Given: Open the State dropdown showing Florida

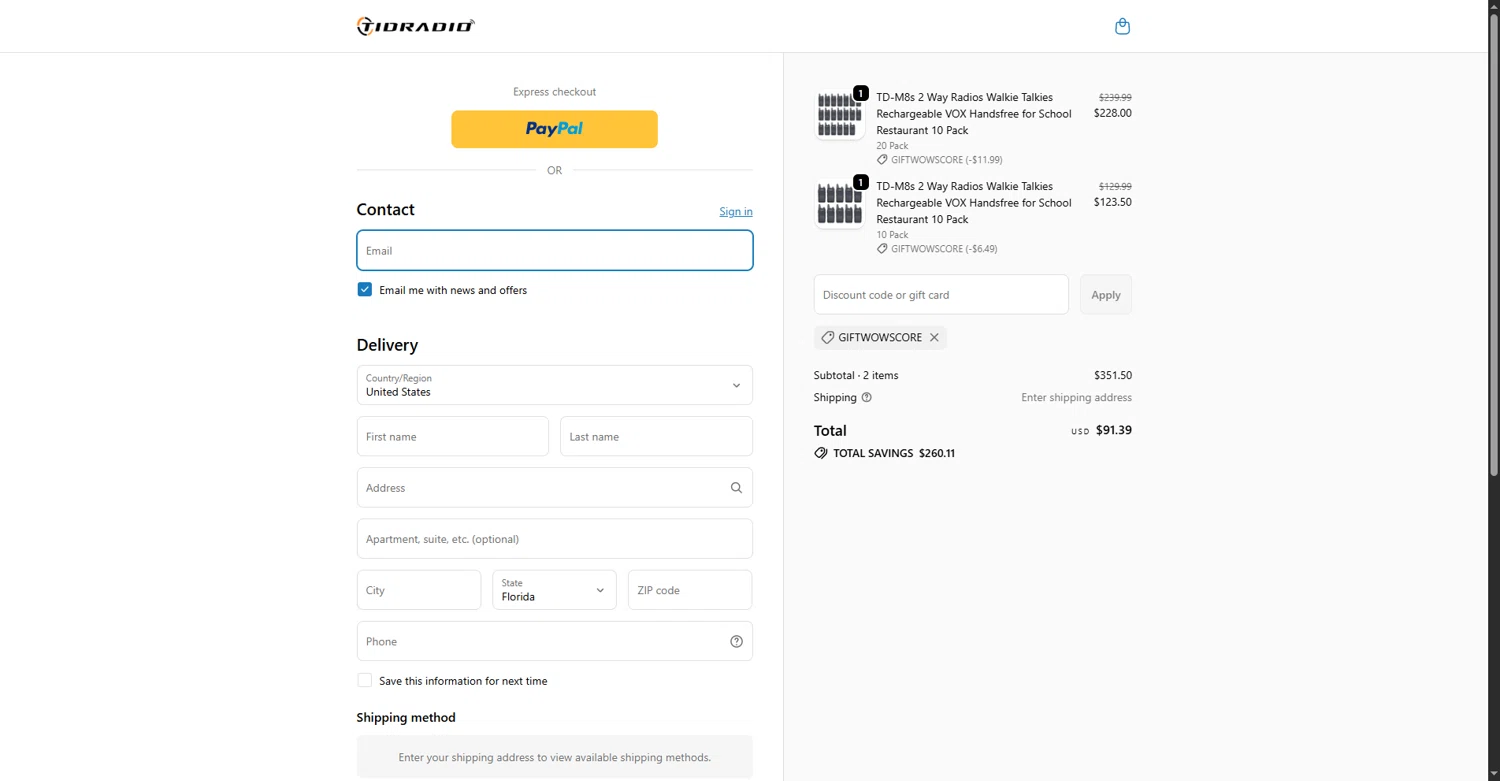Looking at the screenshot, I should click(554, 590).
